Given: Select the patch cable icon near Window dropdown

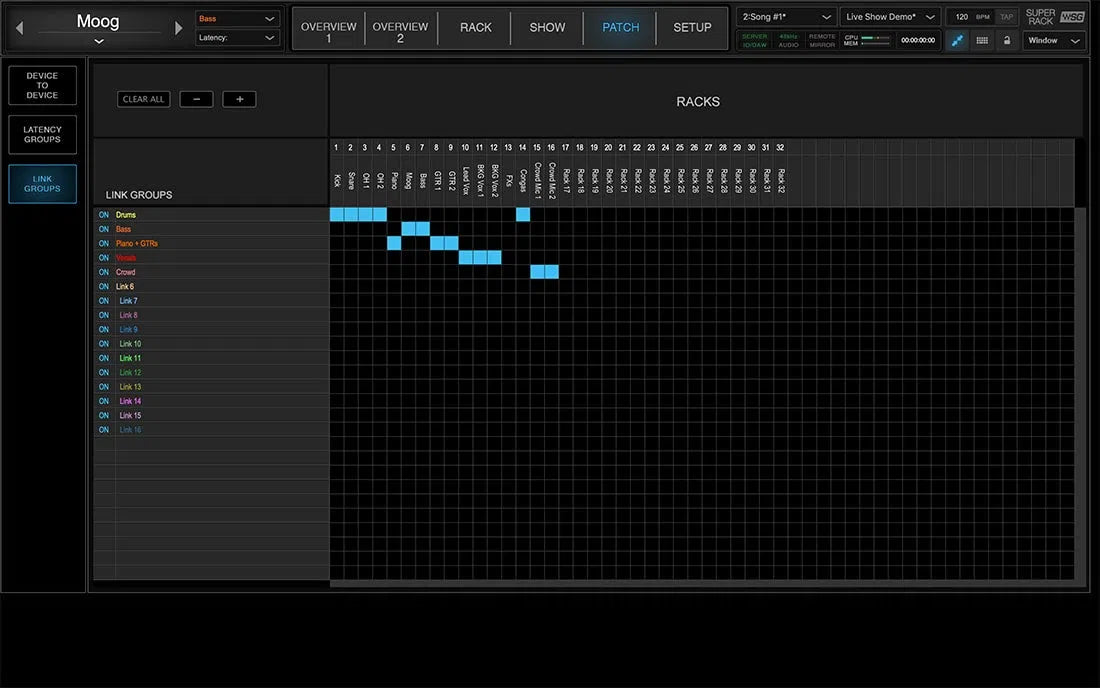Looking at the screenshot, I should click(955, 40).
